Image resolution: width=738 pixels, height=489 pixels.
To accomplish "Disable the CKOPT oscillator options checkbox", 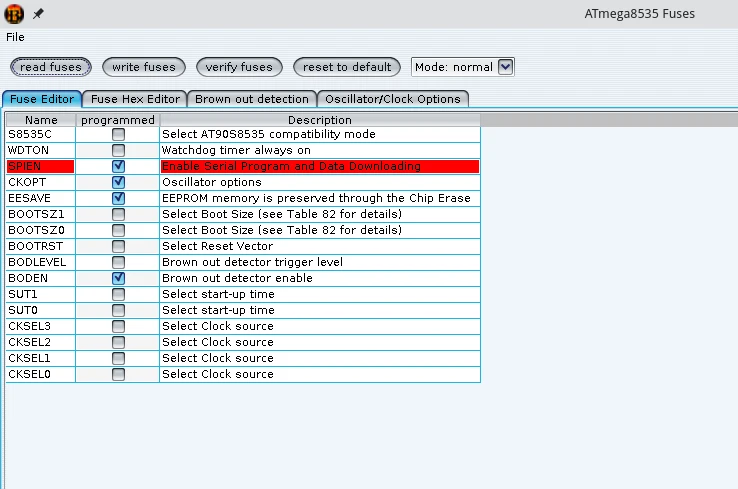I will [118, 182].
